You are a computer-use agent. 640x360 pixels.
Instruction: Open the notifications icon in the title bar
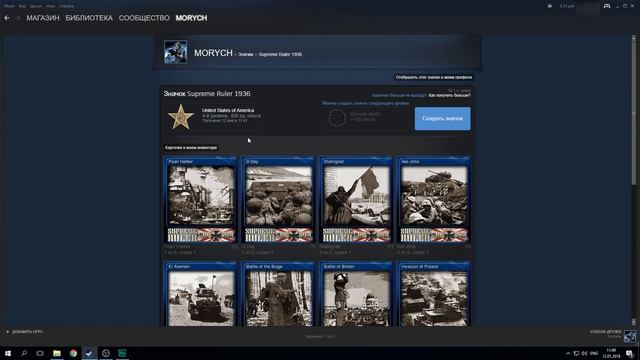[x=550, y=6]
